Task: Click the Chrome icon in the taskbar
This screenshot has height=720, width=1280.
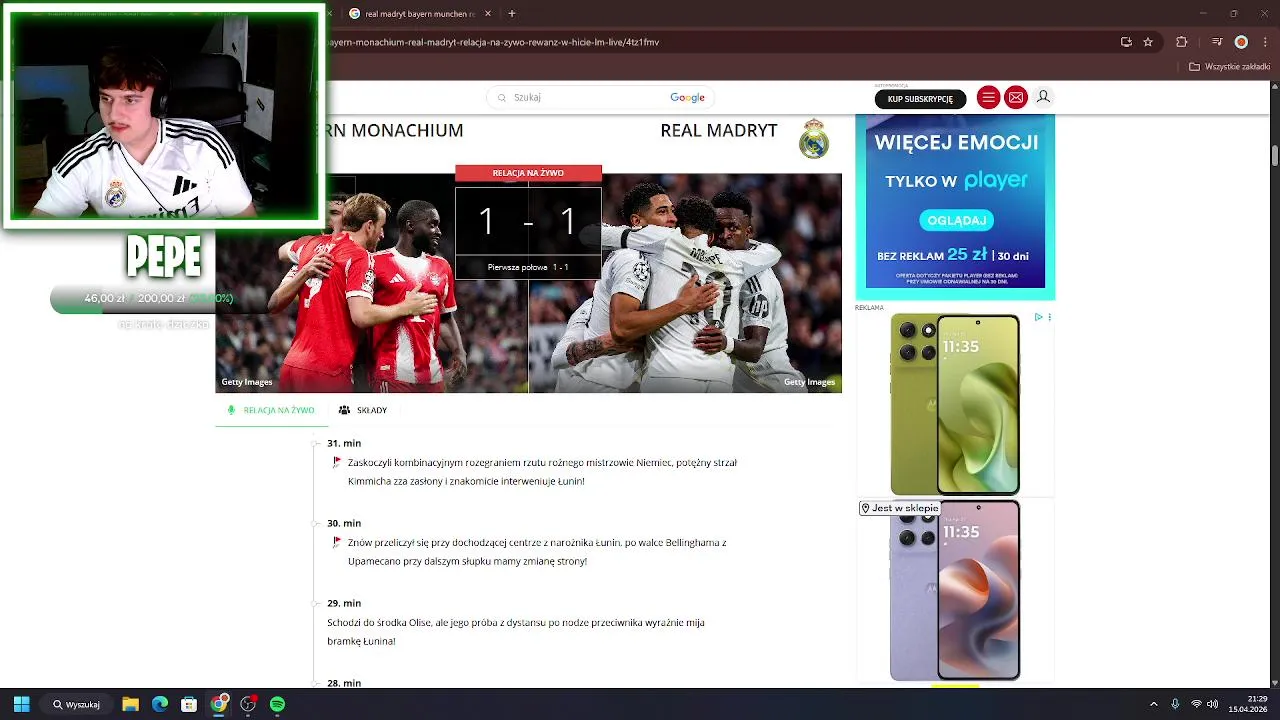Action: point(218,704)
